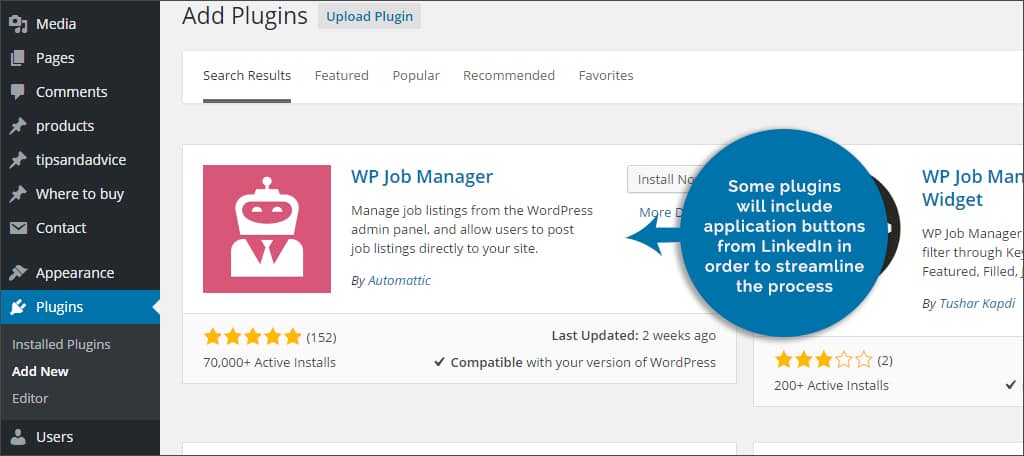Viewport: 1024px width, 456px height.
Task: Click the pin icon beside tipsandadvice
Action: point(18,160)
